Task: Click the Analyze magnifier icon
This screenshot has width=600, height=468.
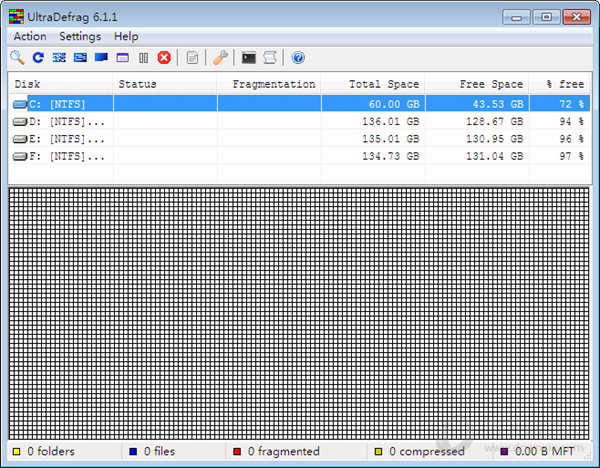Action: coord(17,58)
